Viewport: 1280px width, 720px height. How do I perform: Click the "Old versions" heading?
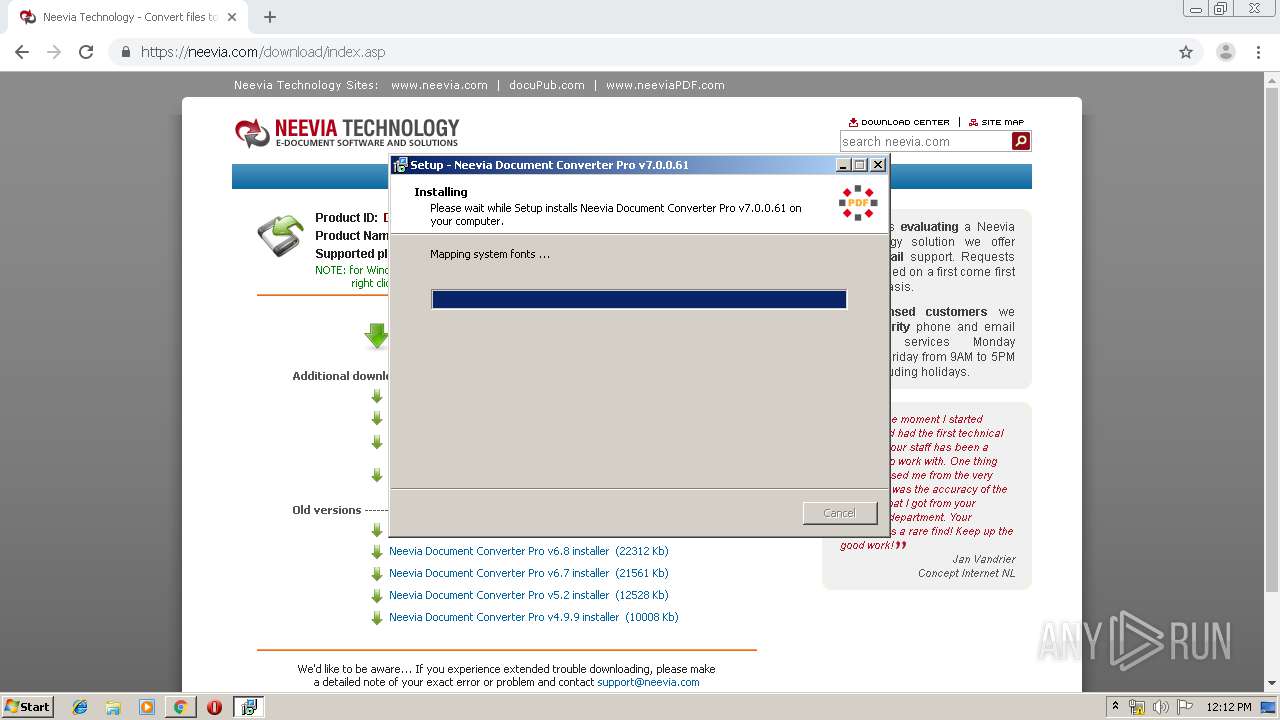coord(326,510)
